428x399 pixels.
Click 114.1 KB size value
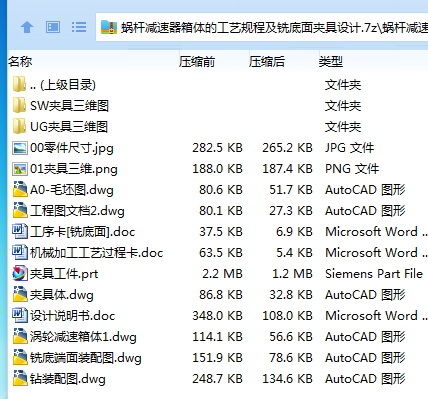tap(217, 337)
